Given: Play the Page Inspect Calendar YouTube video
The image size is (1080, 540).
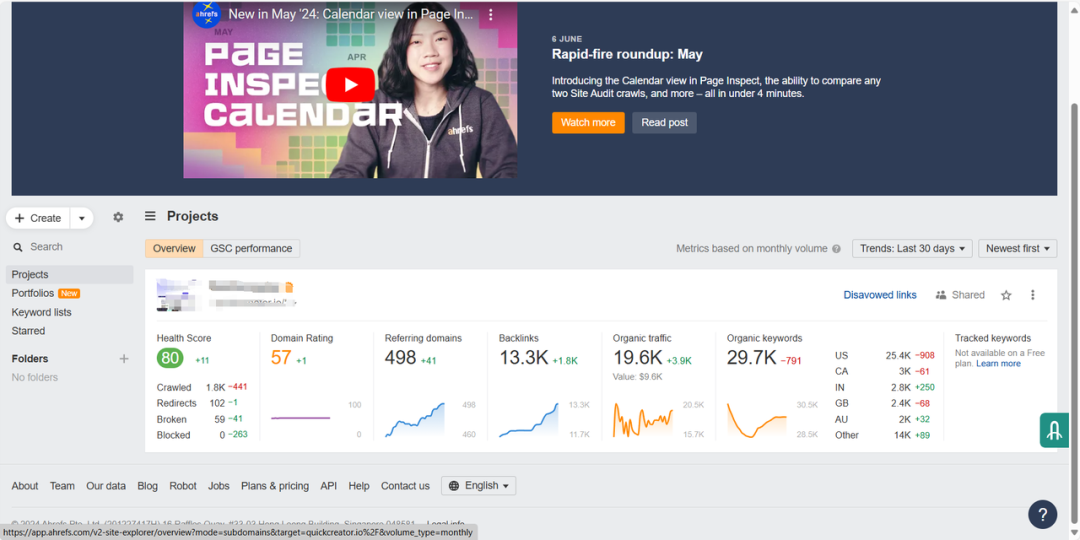Looking at the screenshot, I should pos(350,85).
